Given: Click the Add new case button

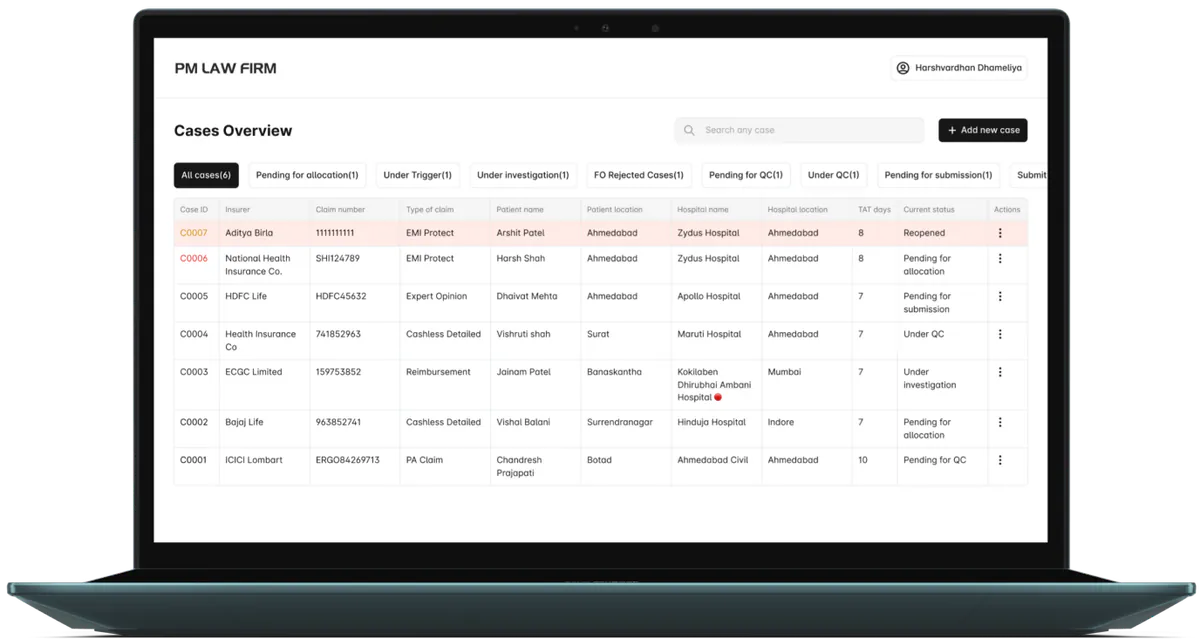Looking at the screenshot, I should [982, 130].
